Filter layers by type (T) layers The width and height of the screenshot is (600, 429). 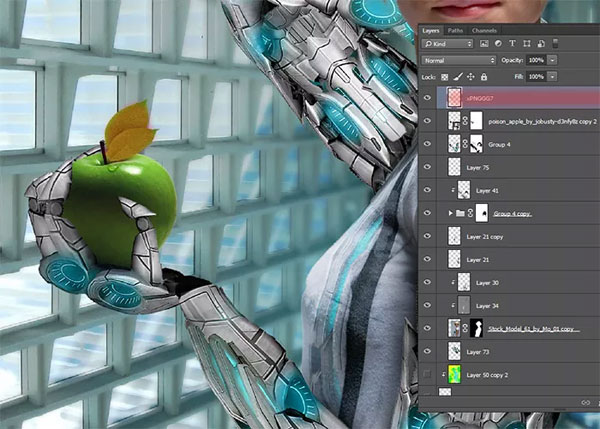click(512, 44)
